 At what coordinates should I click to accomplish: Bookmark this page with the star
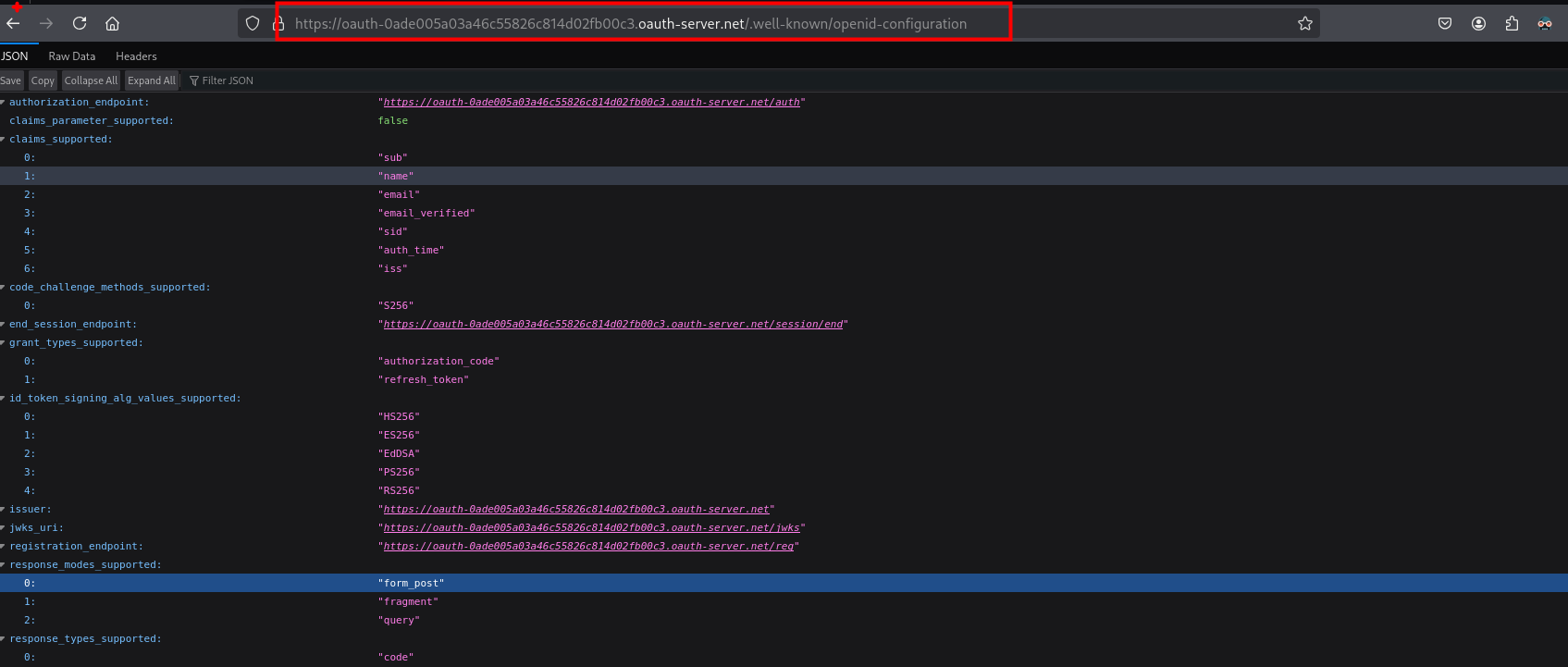[x=1304, y=23]
